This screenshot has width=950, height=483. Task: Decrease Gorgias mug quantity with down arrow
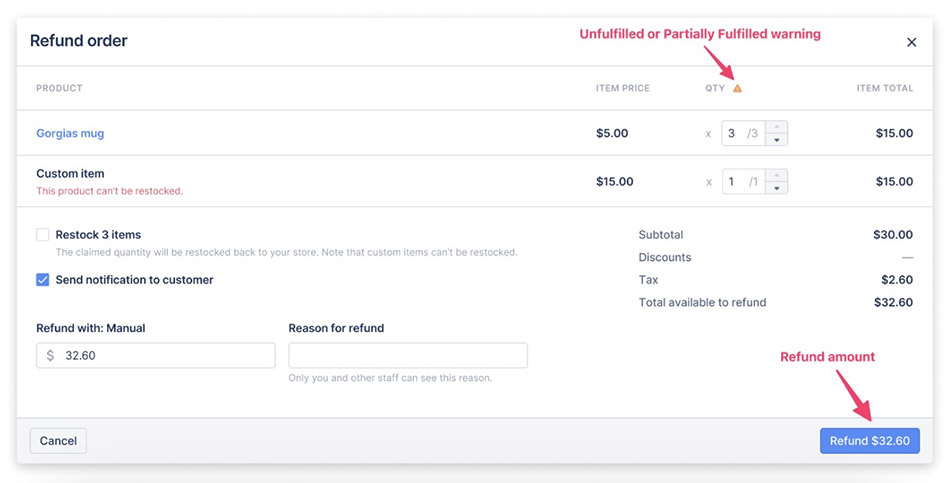point(777,140)
